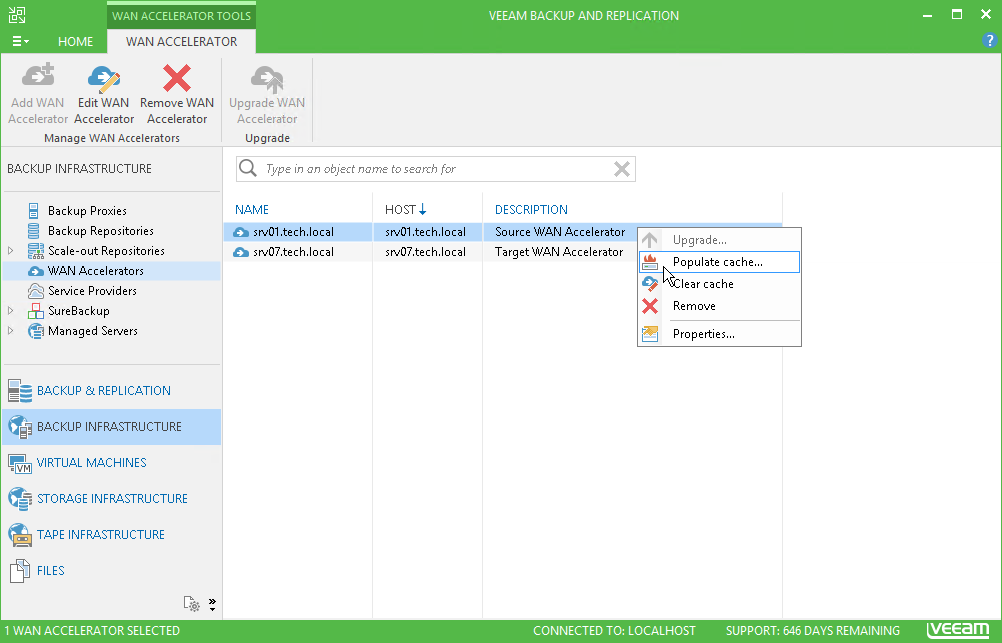Open navigation pane options gear icon
Image resolution: width=1002 pixels, height=643 pixels.
(x=192, y=604)
